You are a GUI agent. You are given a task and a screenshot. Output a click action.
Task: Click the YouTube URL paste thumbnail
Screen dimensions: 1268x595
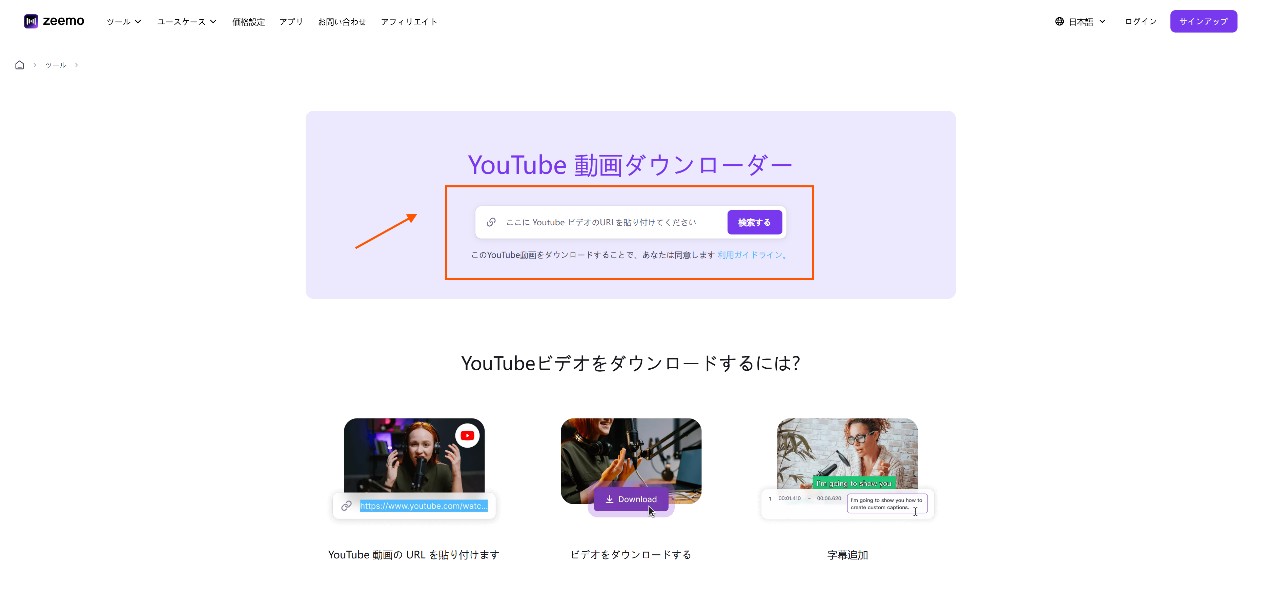pyautogui.click(x=414, y=469)
